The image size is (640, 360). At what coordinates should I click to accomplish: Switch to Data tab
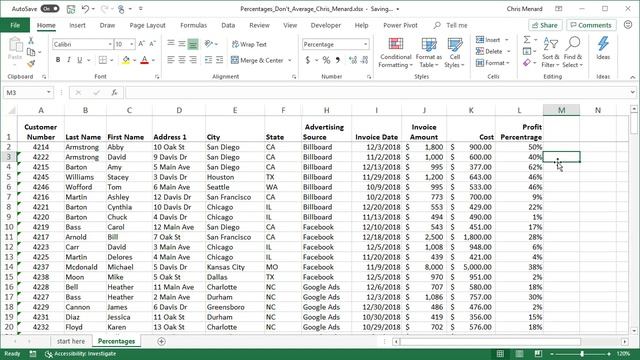coord(228,25)
